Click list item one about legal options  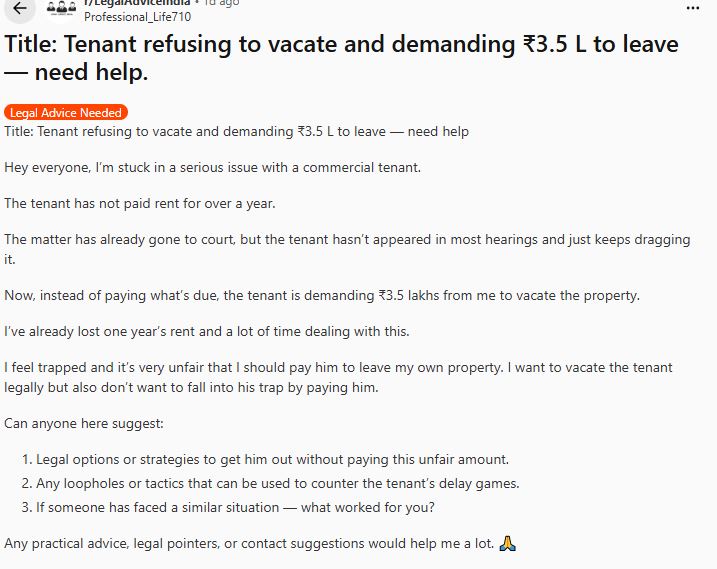(x=272, y=459)
